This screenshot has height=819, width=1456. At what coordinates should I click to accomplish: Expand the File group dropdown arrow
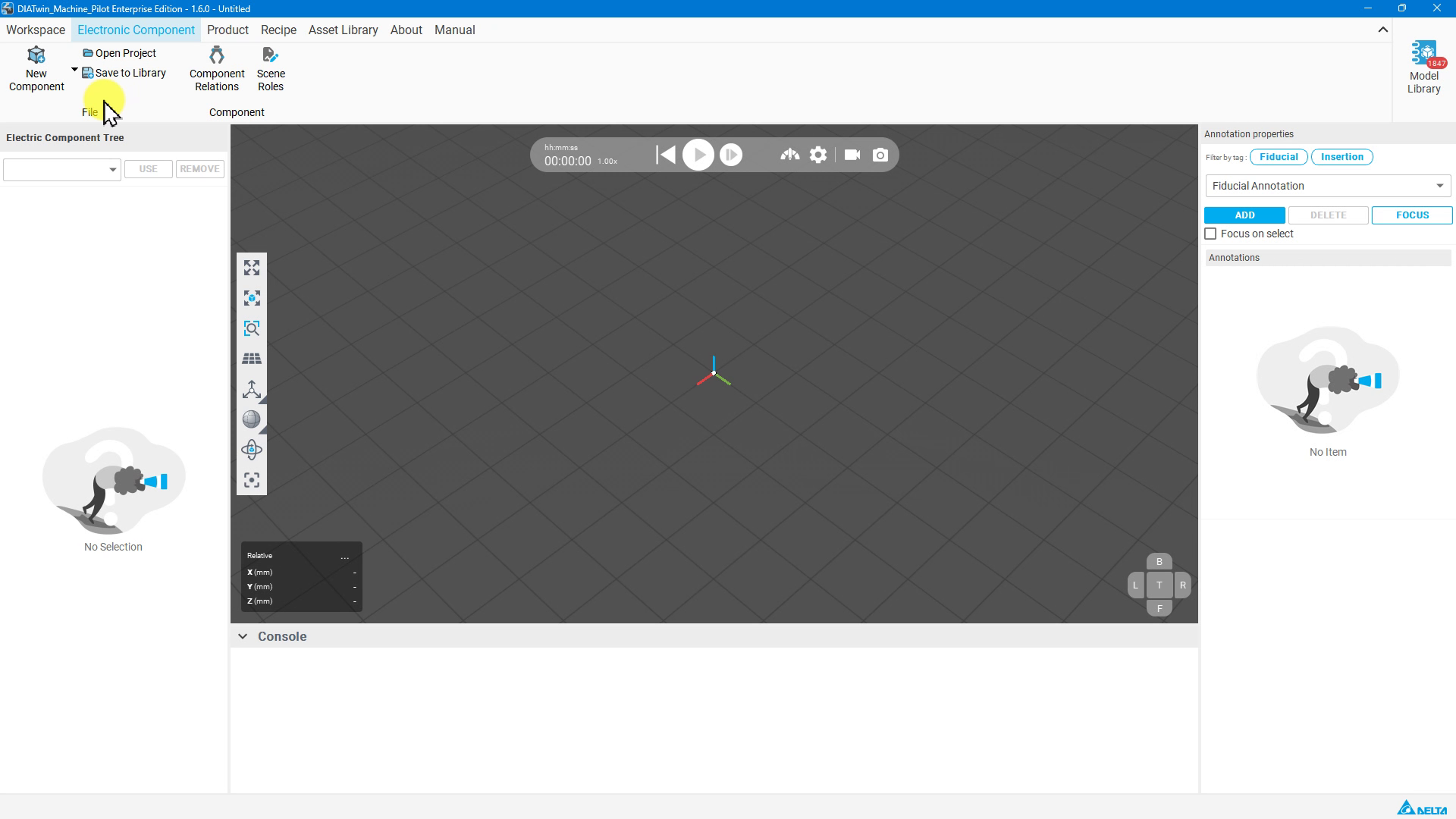pyautogui.click(x=74, y=70)
